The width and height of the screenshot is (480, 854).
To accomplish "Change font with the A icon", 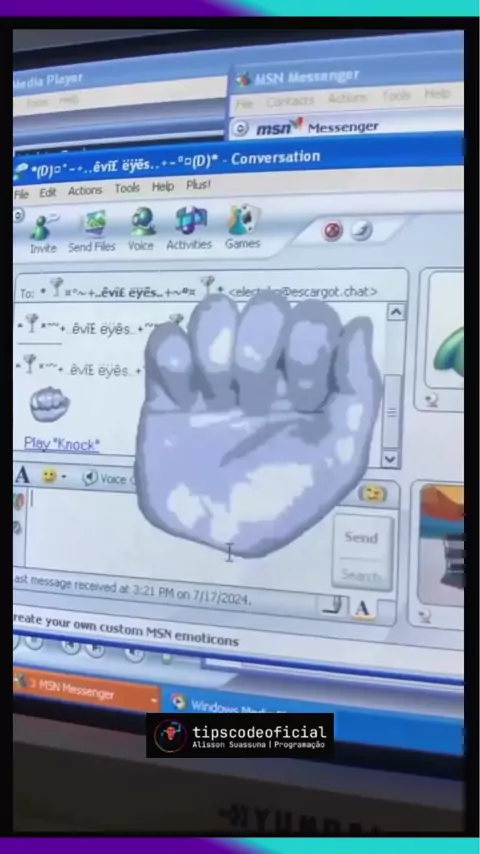I will (22, 475).
